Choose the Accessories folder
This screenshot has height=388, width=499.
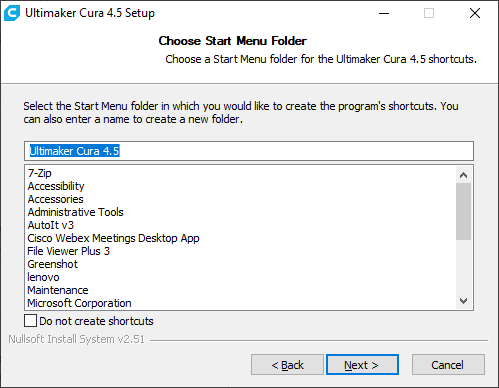[x=56, y=199]
